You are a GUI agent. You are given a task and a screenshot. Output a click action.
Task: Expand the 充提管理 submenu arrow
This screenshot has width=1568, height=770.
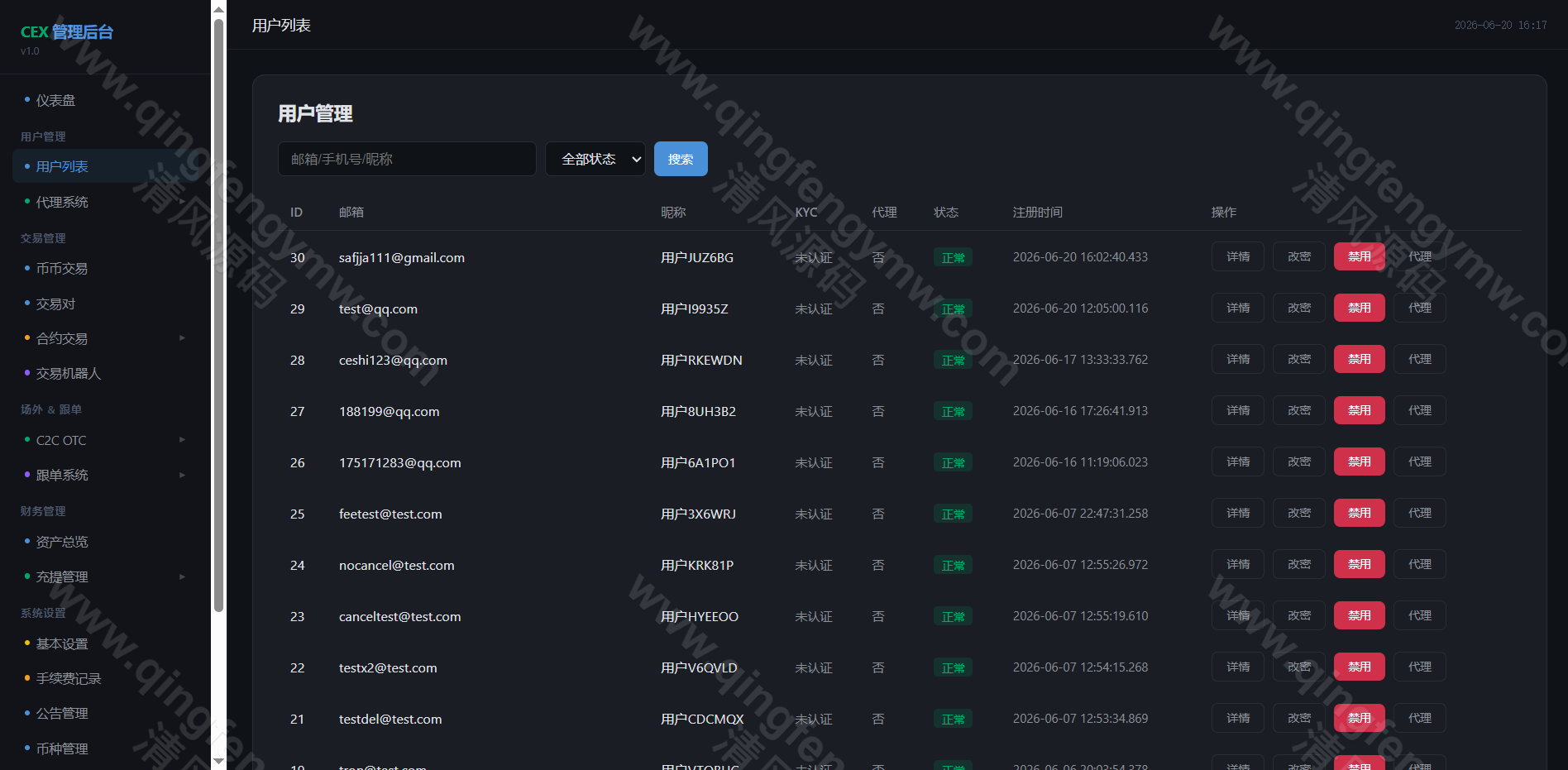click(182, 576)
